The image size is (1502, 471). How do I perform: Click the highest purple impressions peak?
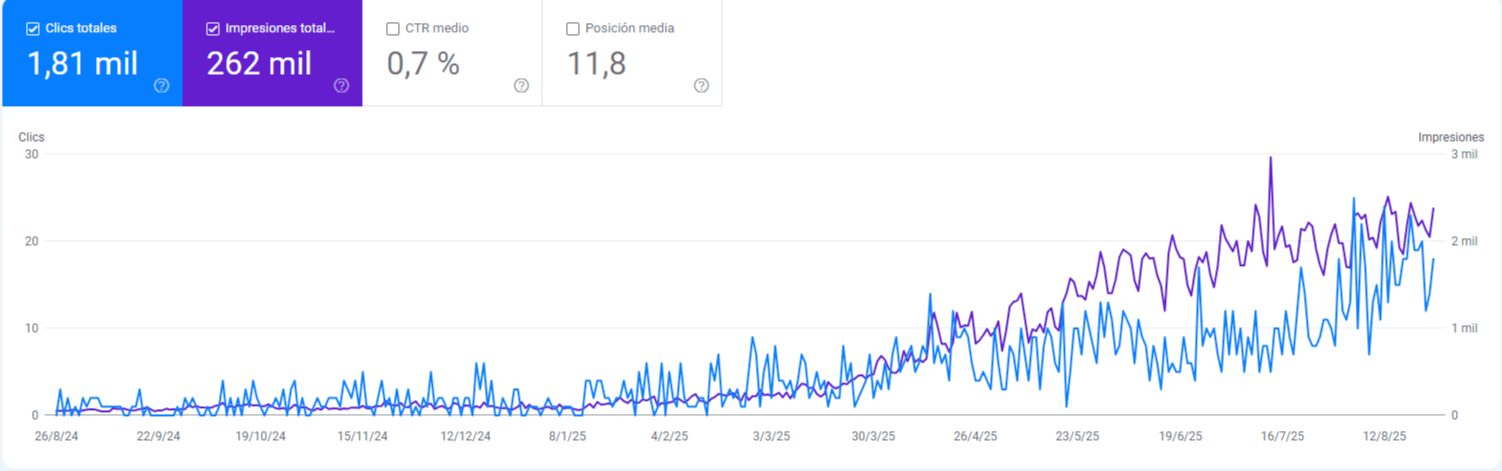1270,158
